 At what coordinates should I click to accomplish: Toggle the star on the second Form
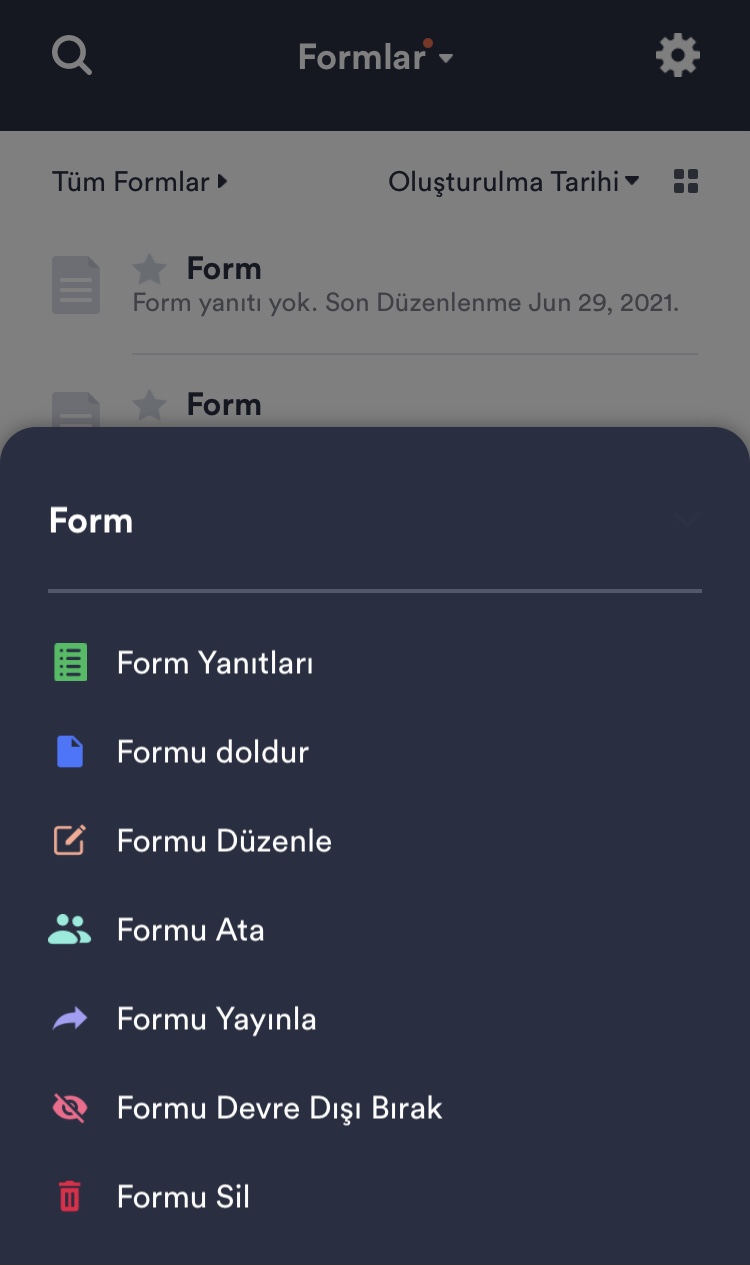150,405
